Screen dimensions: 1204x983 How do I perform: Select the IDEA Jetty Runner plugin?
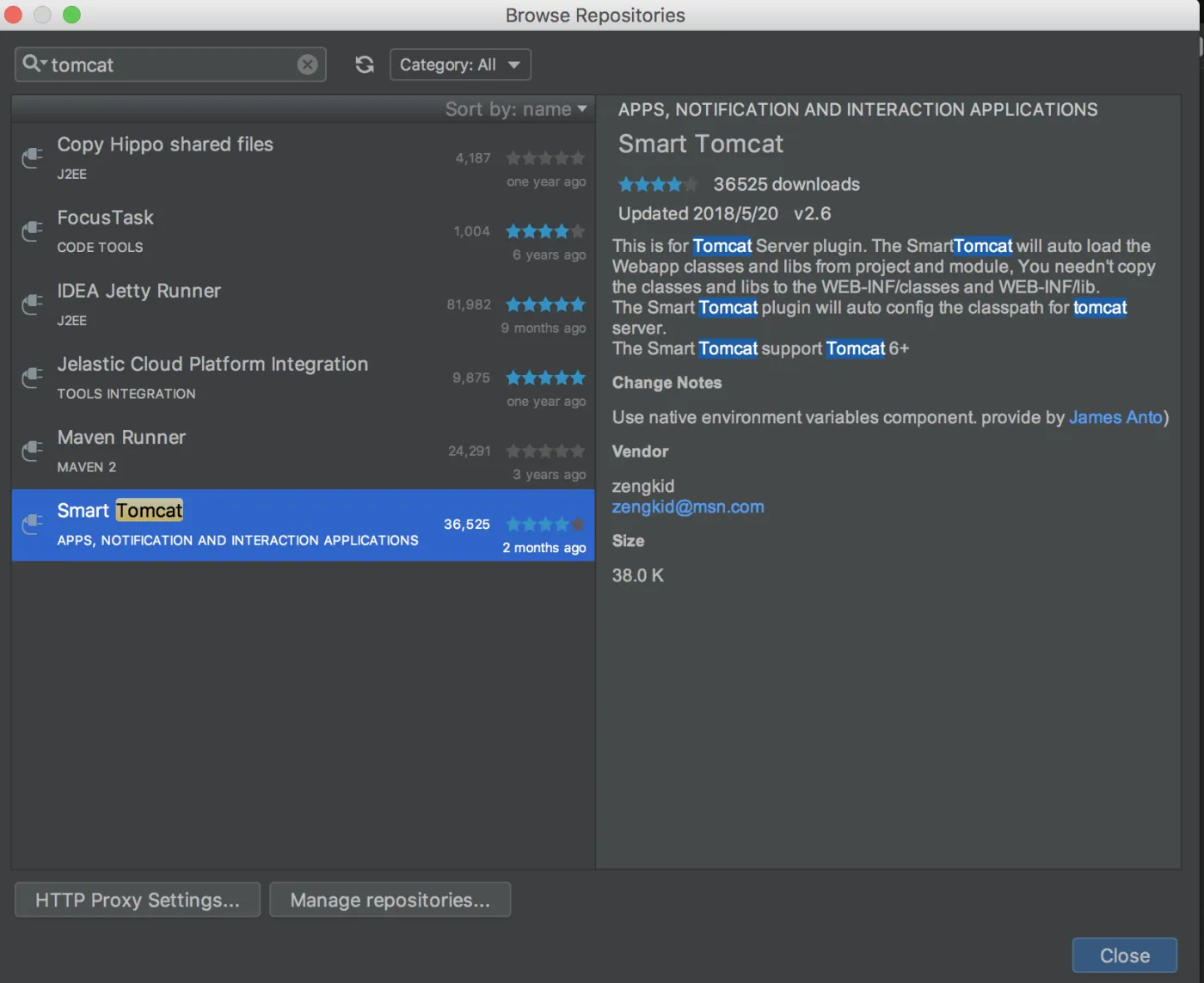pos(303,305)
